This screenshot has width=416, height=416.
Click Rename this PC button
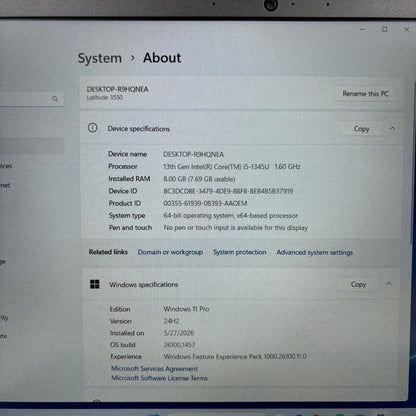coord(365,94)
